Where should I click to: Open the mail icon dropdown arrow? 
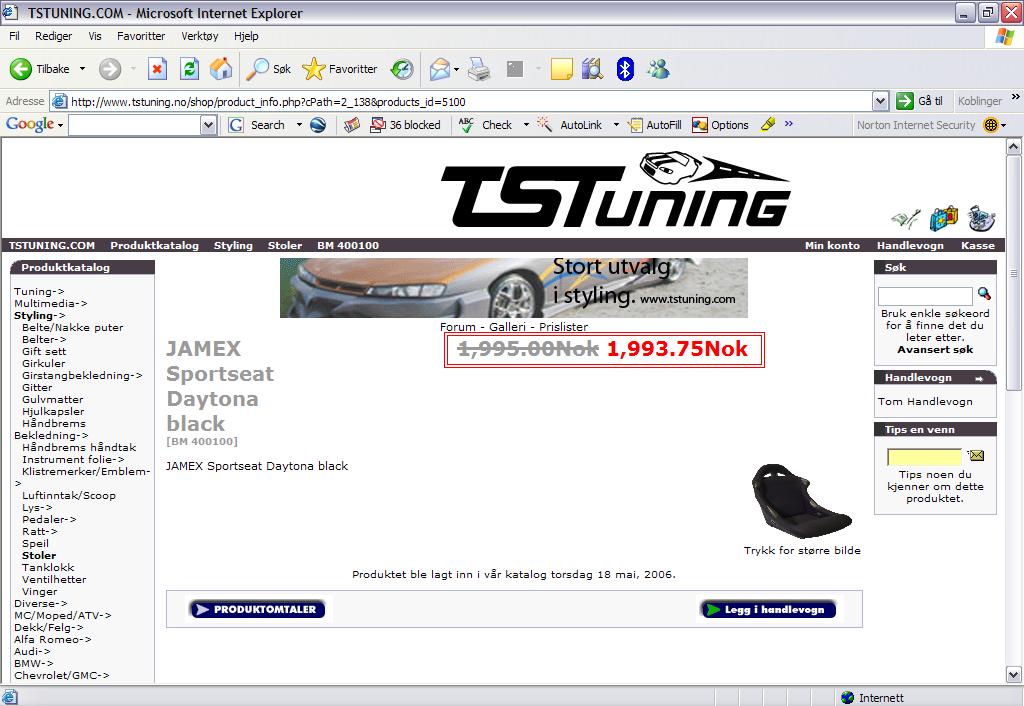(x=456, y=69)
